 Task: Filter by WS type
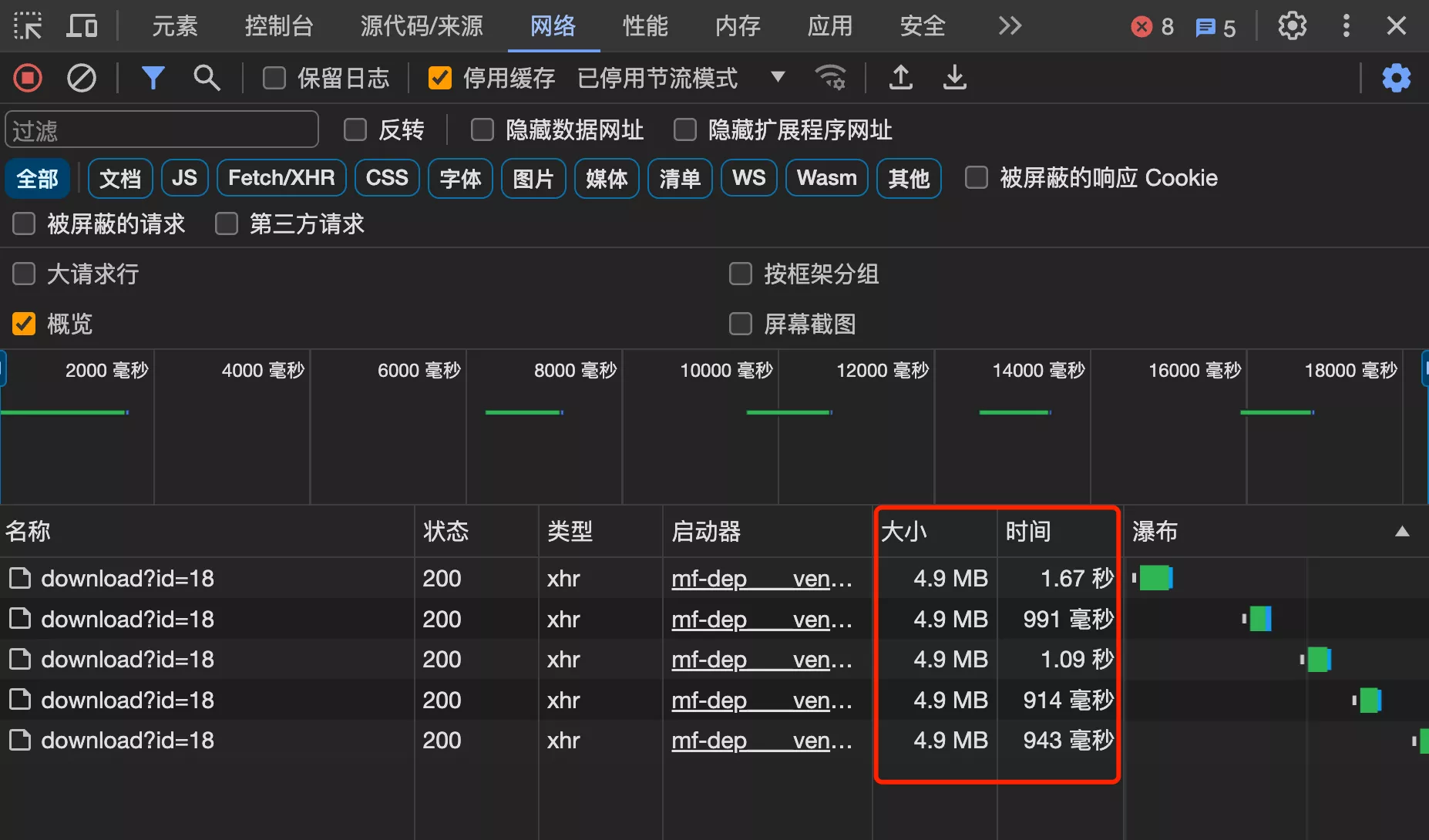(749, 178)
